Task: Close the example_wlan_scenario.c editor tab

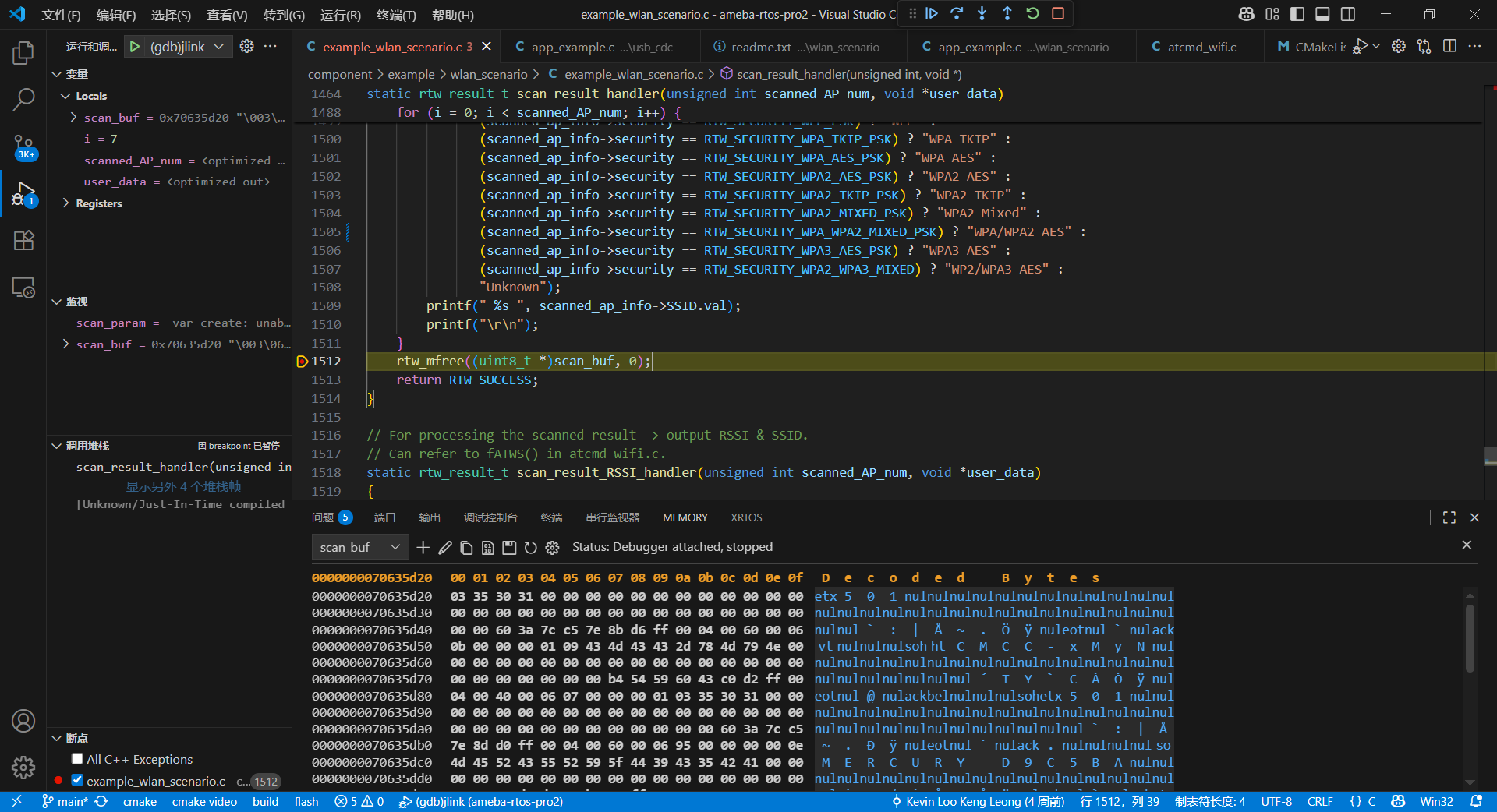Action: click(x=487, y=47)
